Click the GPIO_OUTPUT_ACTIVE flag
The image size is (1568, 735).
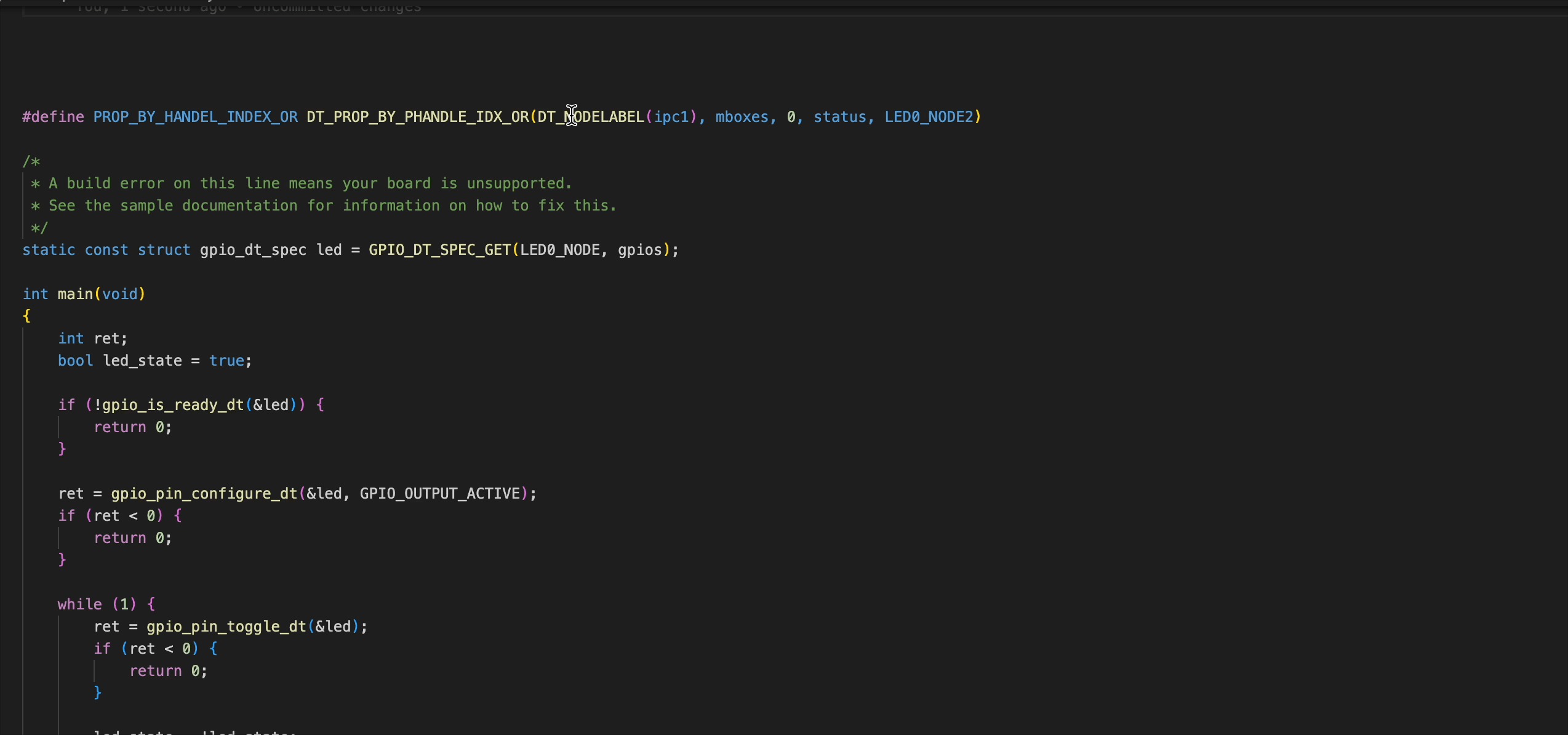[439, 494]
